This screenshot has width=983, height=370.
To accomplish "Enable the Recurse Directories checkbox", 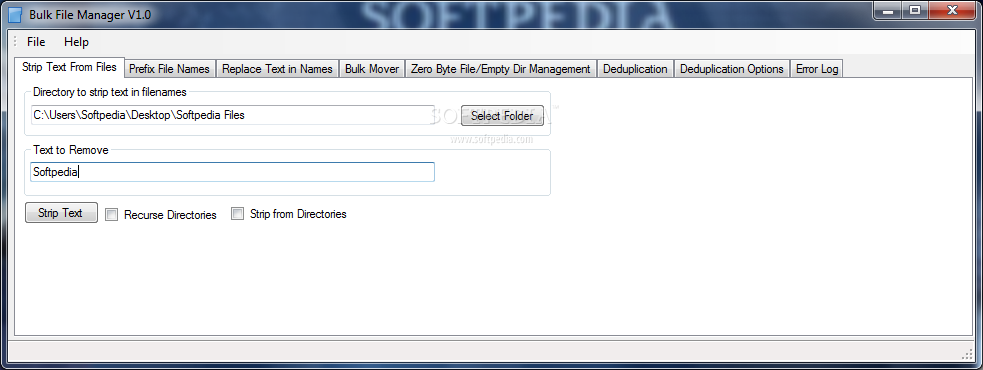I will click(x=112, y=215).
